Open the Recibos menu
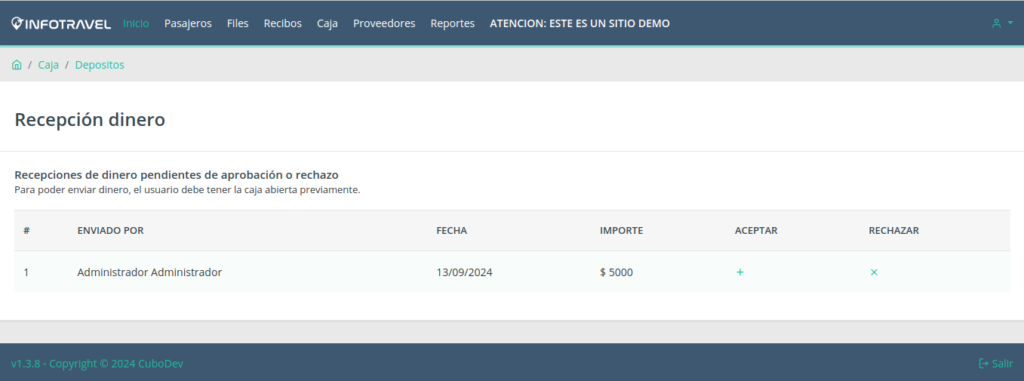 point(283,24)
